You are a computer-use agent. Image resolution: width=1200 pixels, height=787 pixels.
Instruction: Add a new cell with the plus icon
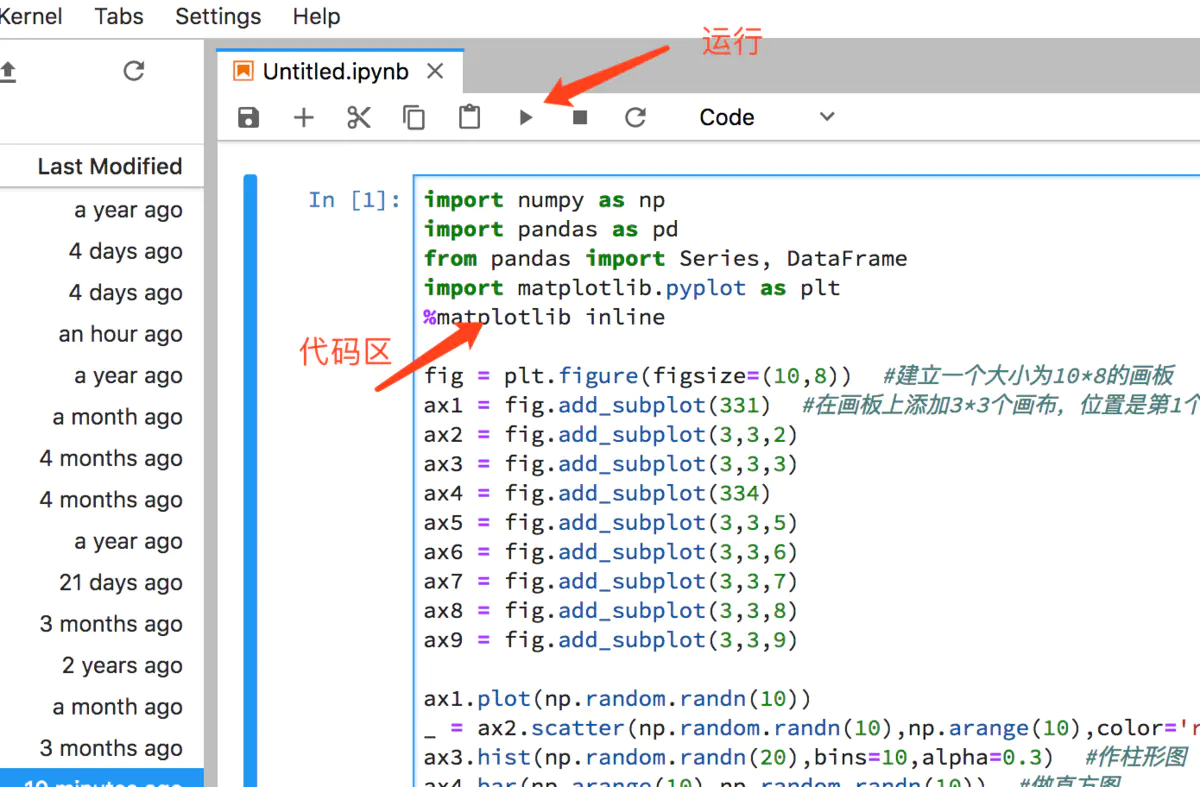303,117
